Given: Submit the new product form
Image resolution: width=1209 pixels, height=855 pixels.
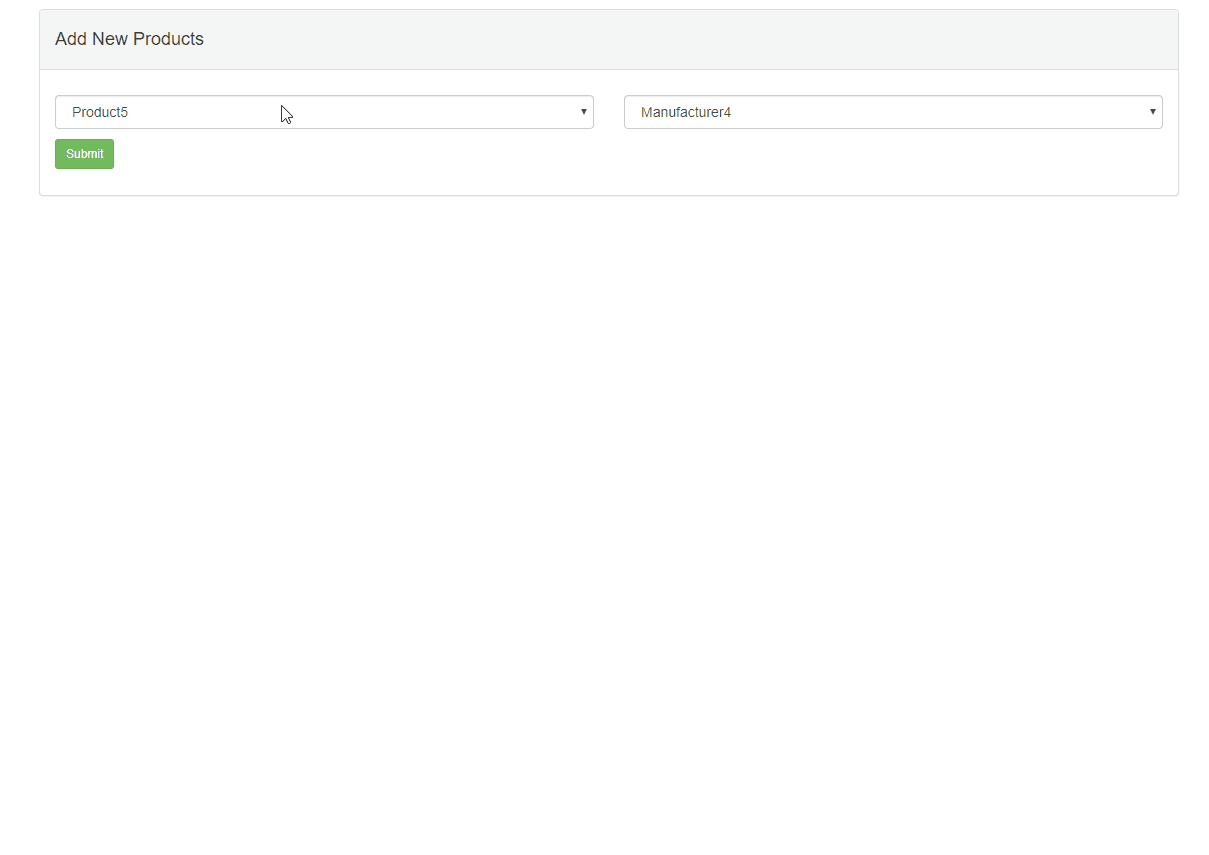Looking at the screenshot, I should 84,154.
